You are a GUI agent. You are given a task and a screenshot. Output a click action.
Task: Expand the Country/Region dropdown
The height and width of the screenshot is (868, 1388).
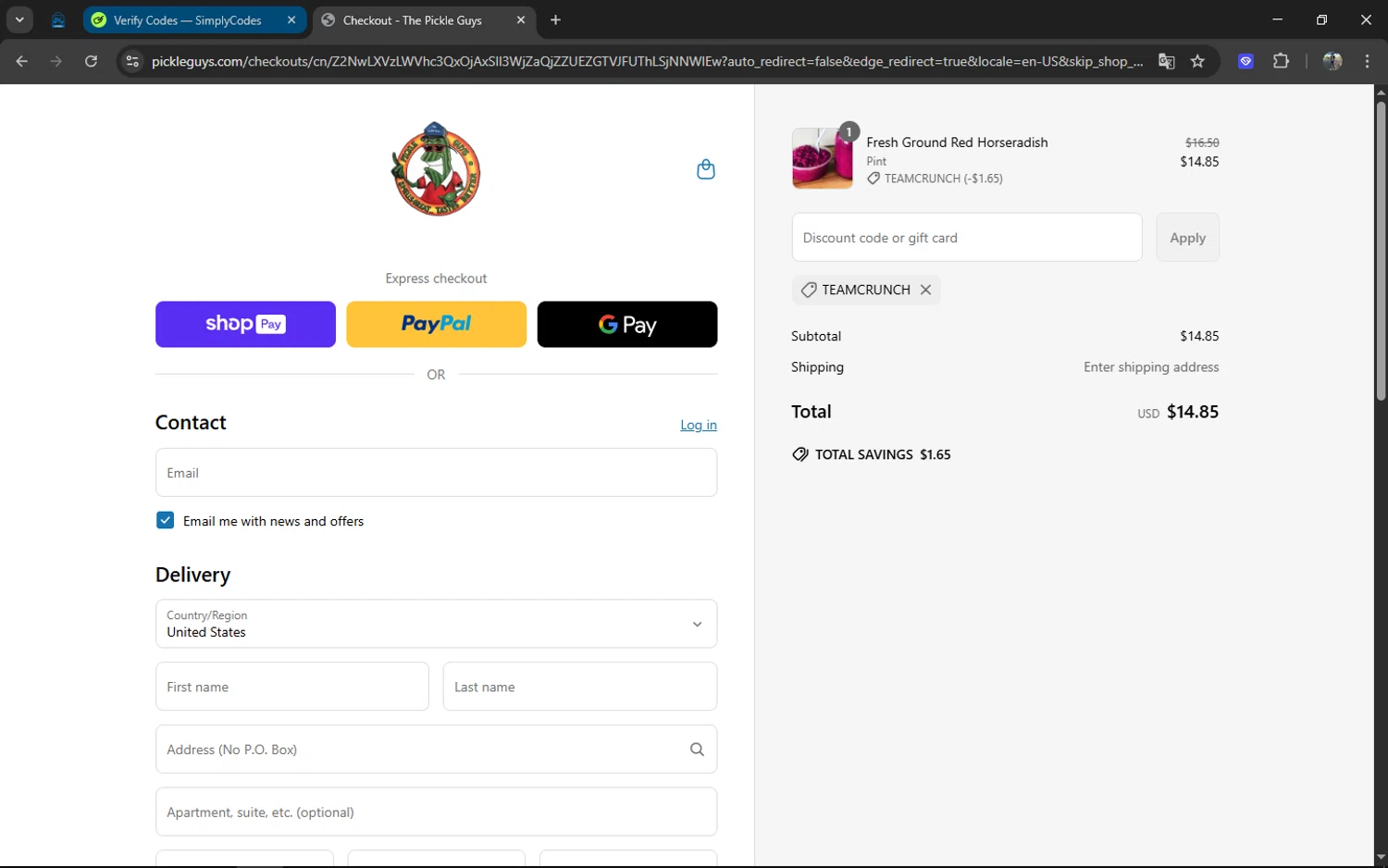[x=436, y=624]
